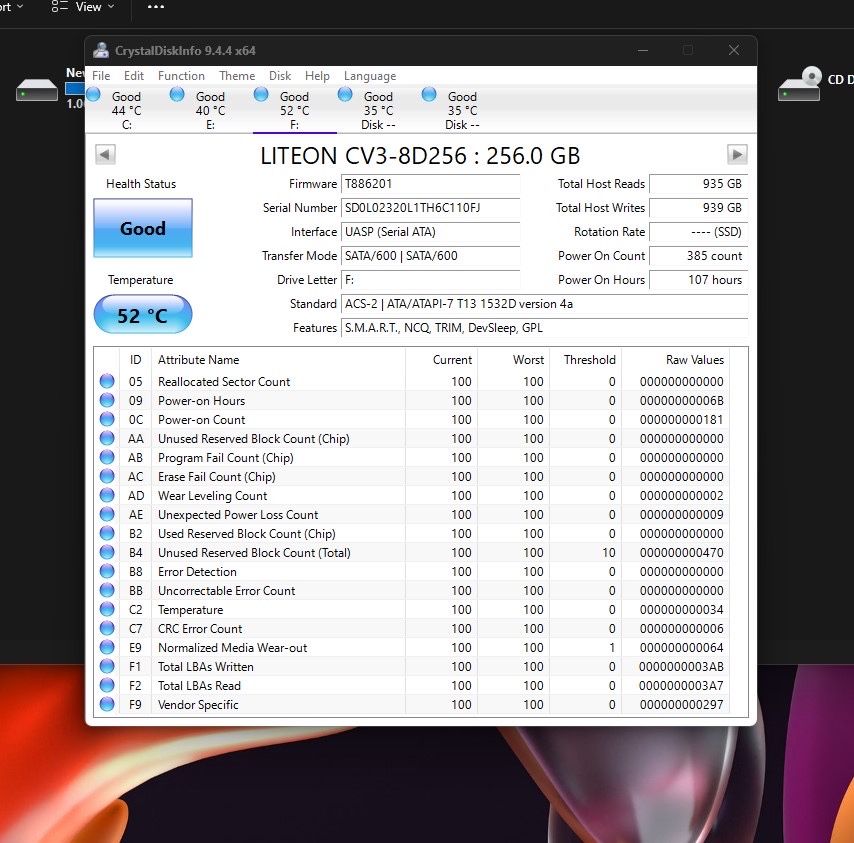Click status orb for Total LBAs Read
854x843 pixels.
click(107, 685)
